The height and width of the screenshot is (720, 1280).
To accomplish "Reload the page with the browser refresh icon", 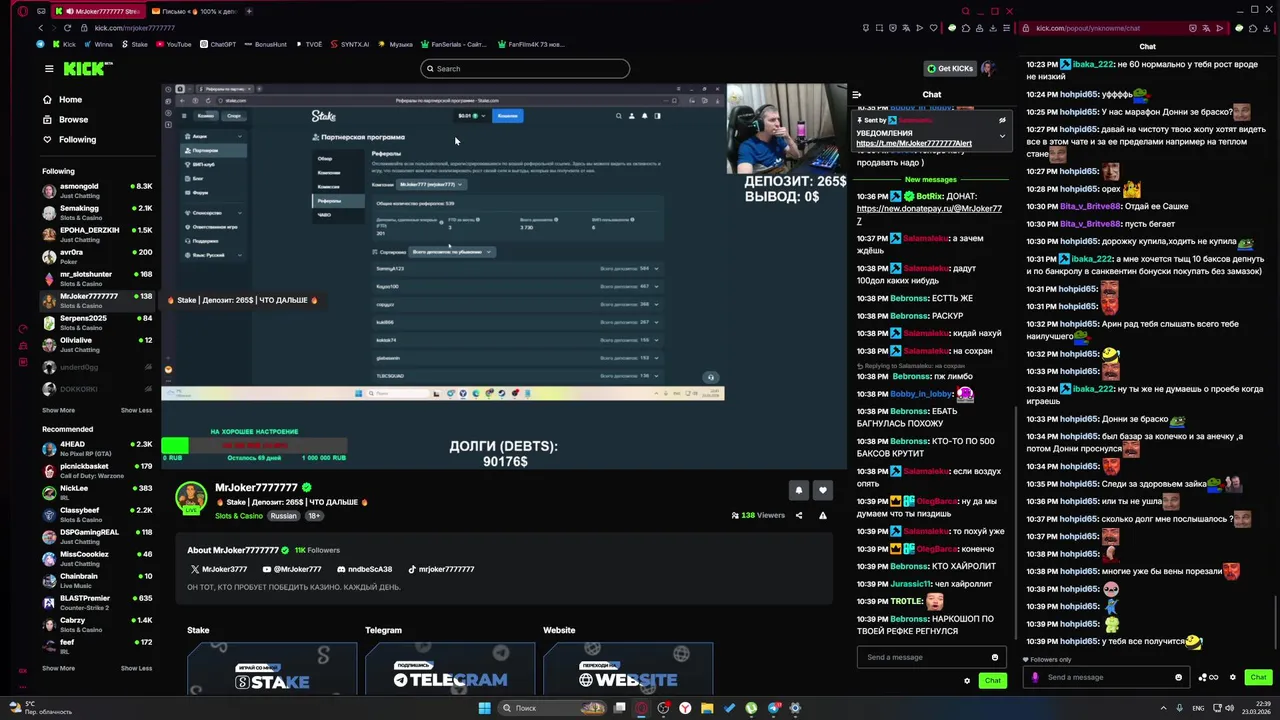I will click(67, 27).
